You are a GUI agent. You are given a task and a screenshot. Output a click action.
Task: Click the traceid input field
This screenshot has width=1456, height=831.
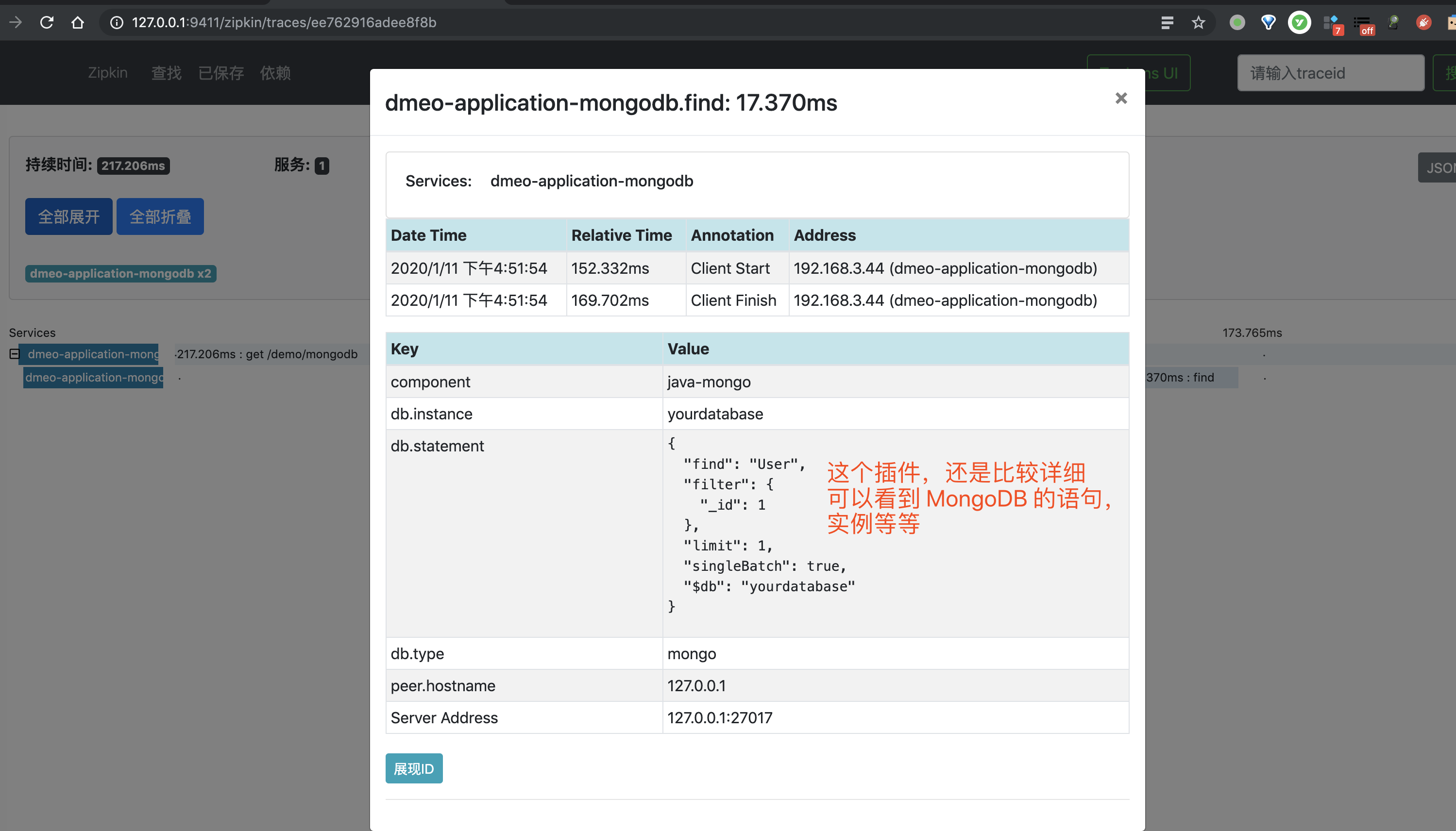click(1330, 72)
